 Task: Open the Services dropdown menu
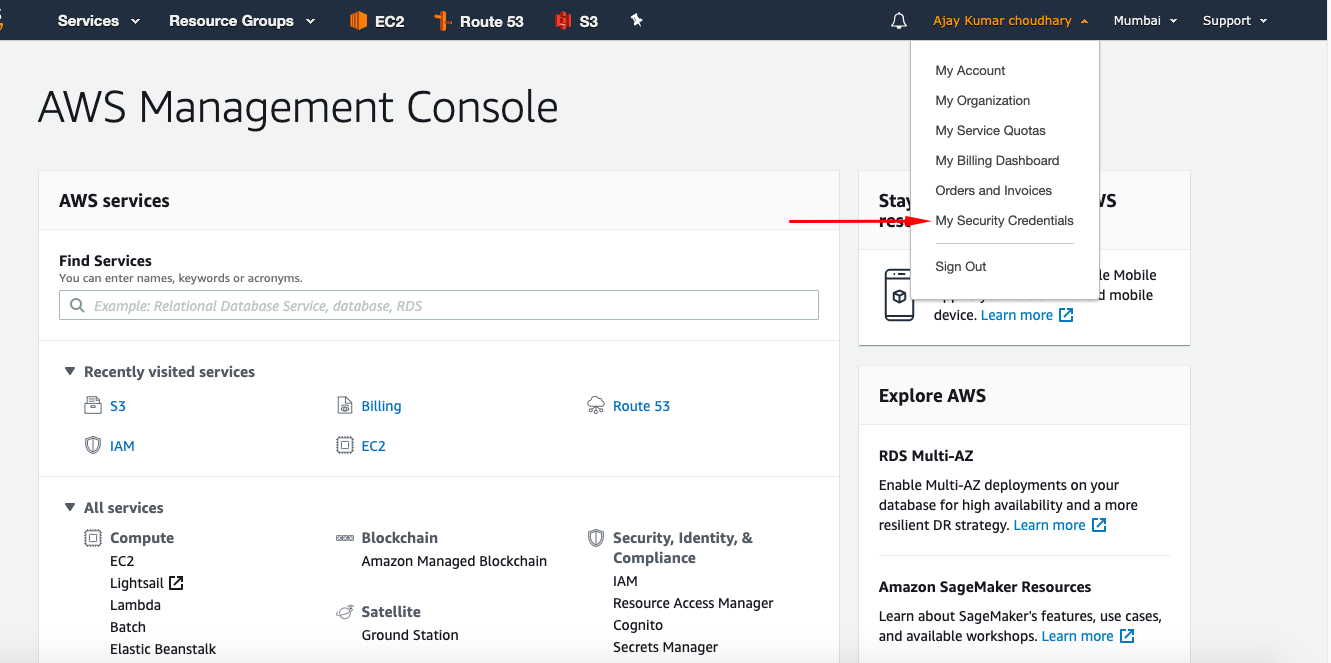click(x=99, y=20)
